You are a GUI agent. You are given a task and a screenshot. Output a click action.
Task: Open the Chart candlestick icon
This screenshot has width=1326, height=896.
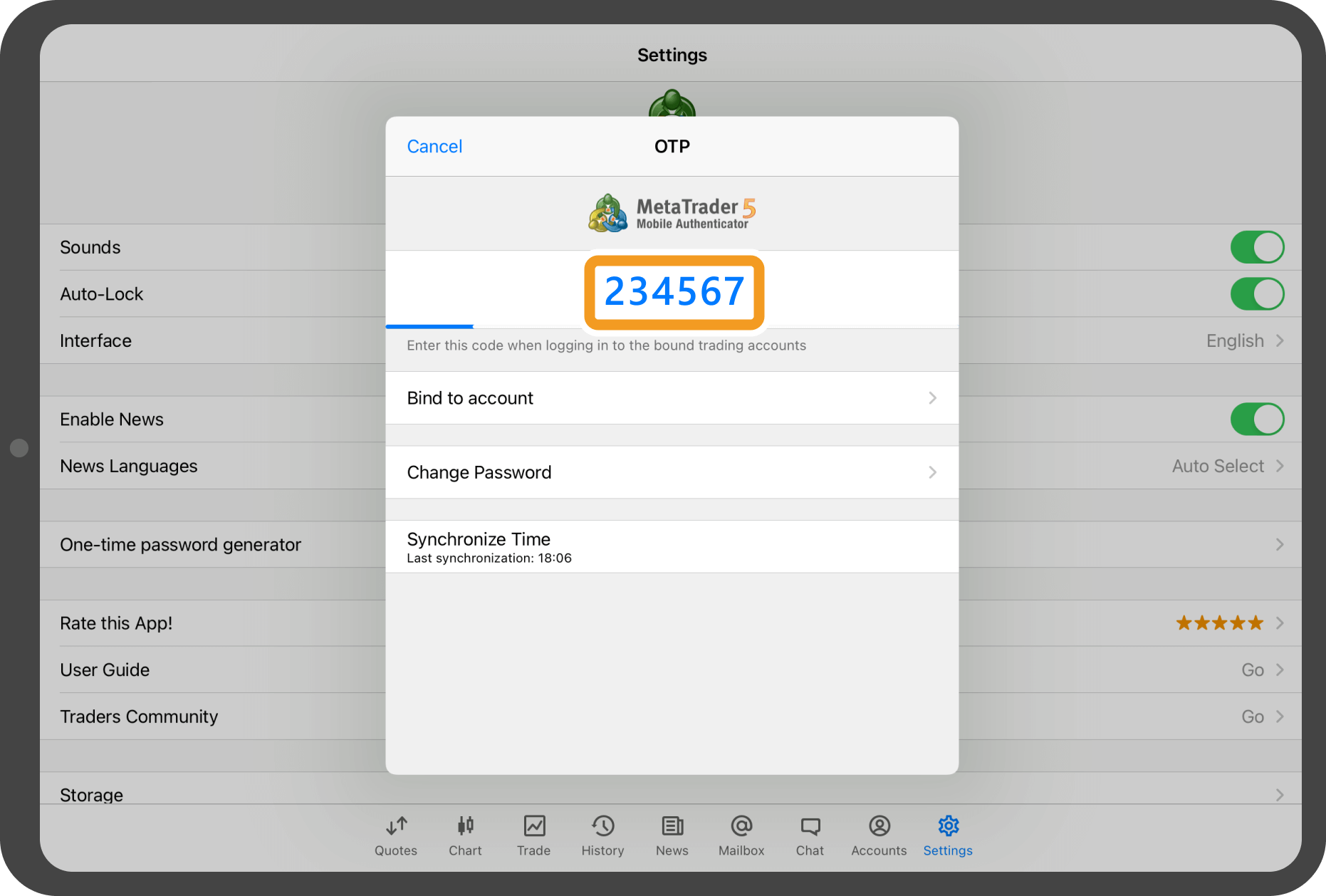(465, 826)
